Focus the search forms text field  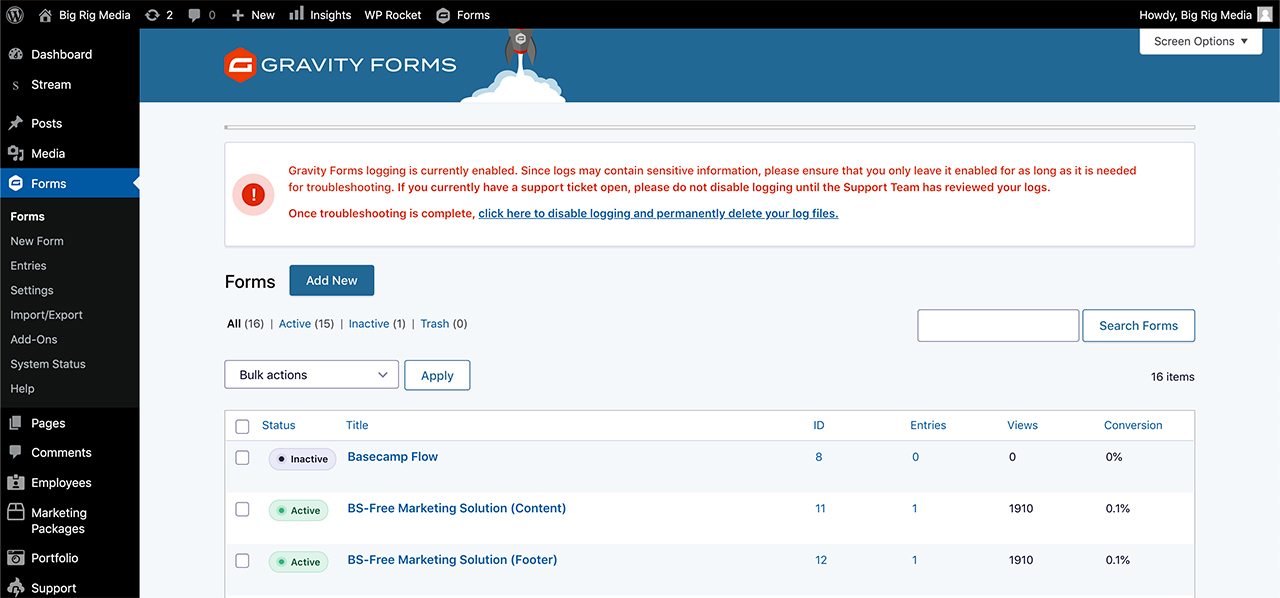coord(998,326)
